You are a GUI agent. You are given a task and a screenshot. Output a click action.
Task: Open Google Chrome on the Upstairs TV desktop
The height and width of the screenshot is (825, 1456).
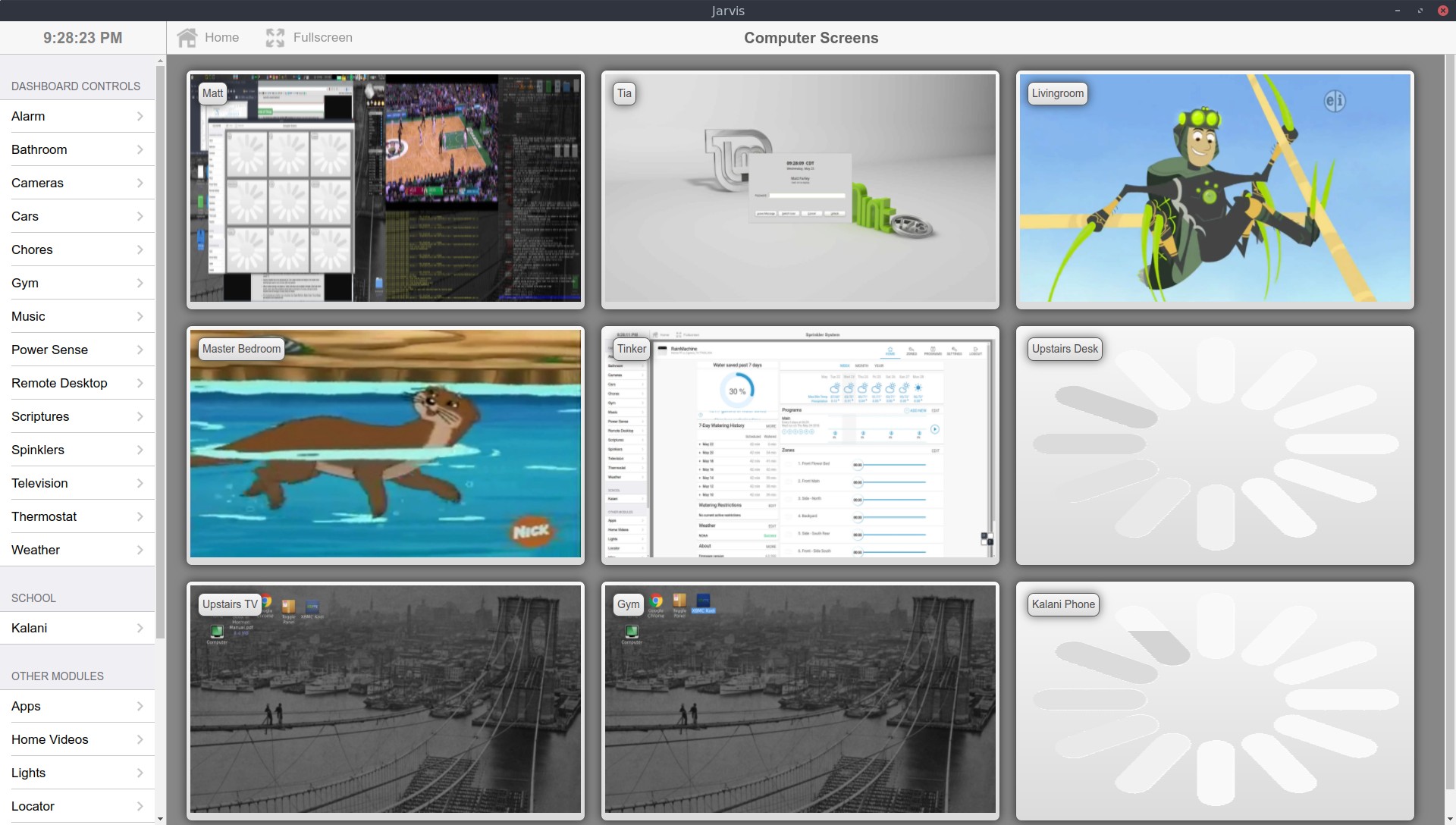click(267, 601)
